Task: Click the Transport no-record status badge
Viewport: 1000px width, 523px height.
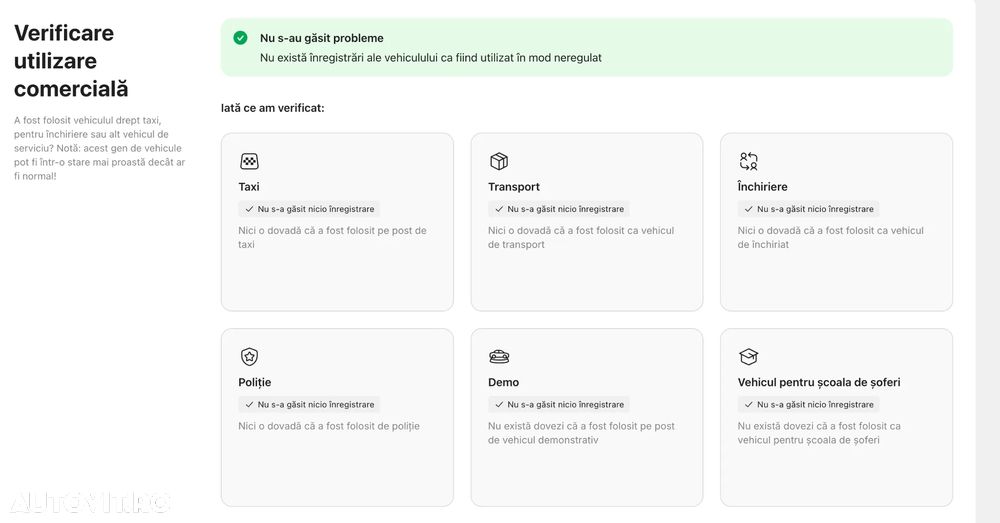Action: (559, 209)
